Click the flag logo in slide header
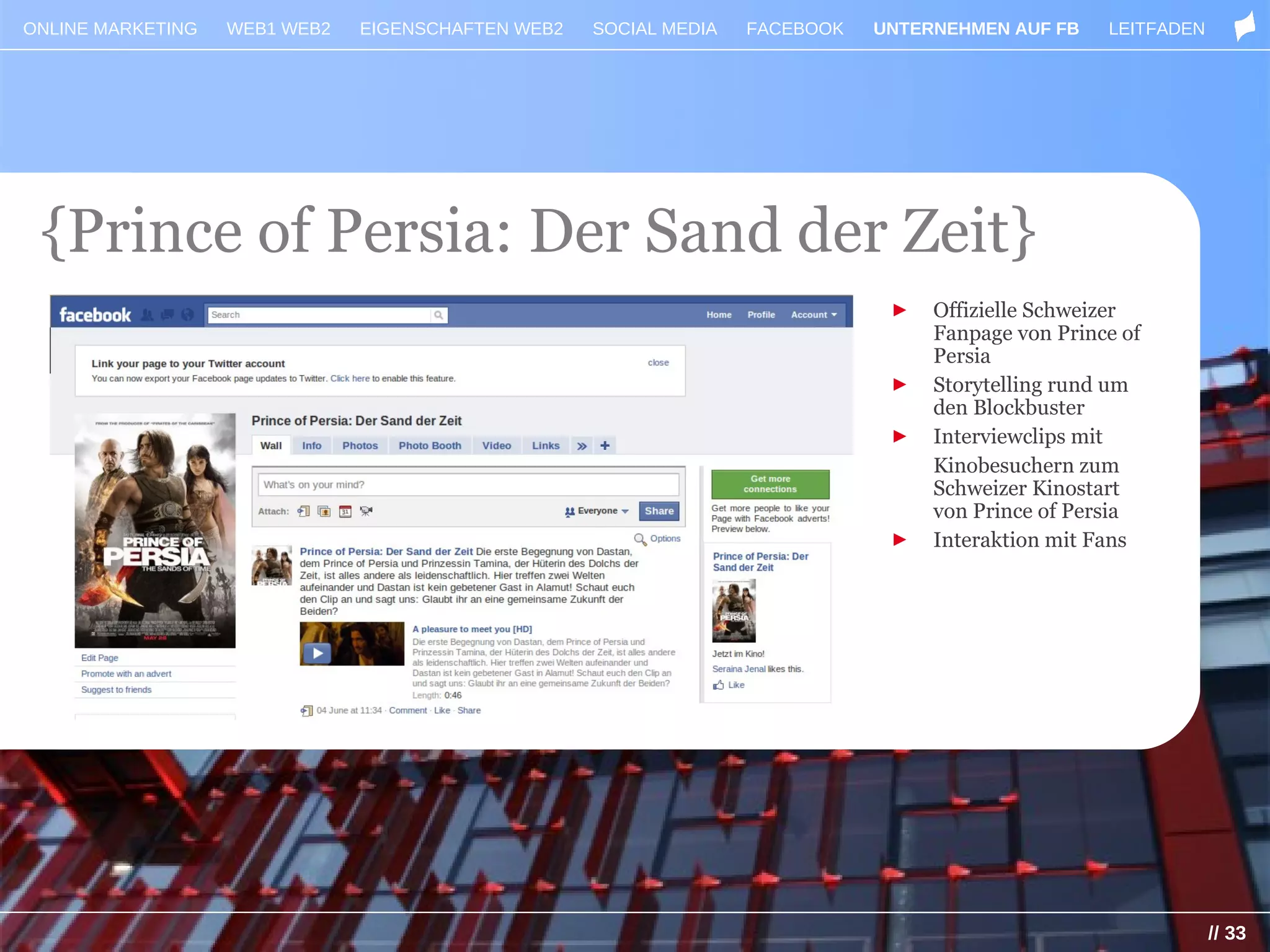This screenshot has height=952, width=1270. [1244, 27]
